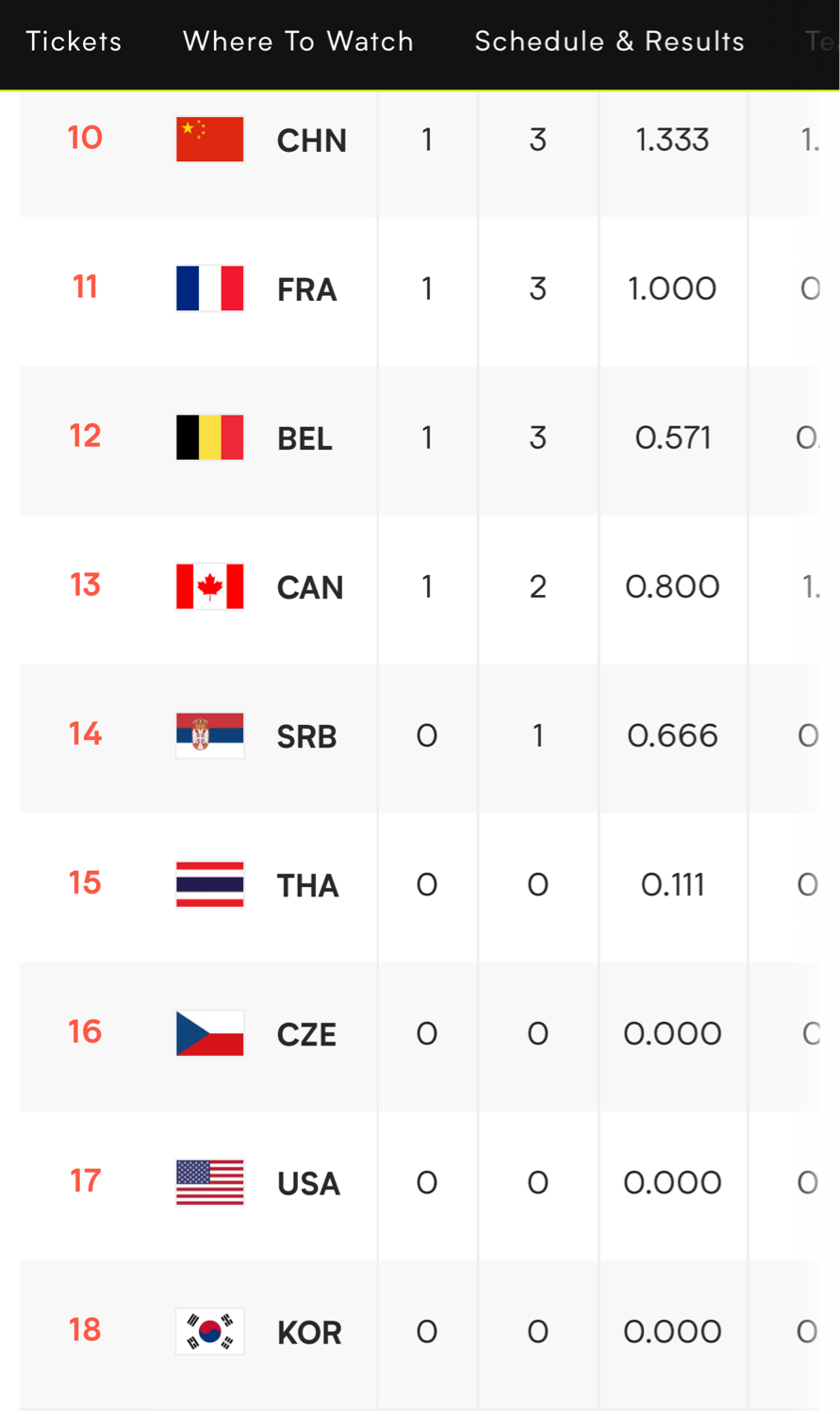Screen dimensions: 840x1414
Task: Open the Where To Watch menu item
Action: coord(298,41)
